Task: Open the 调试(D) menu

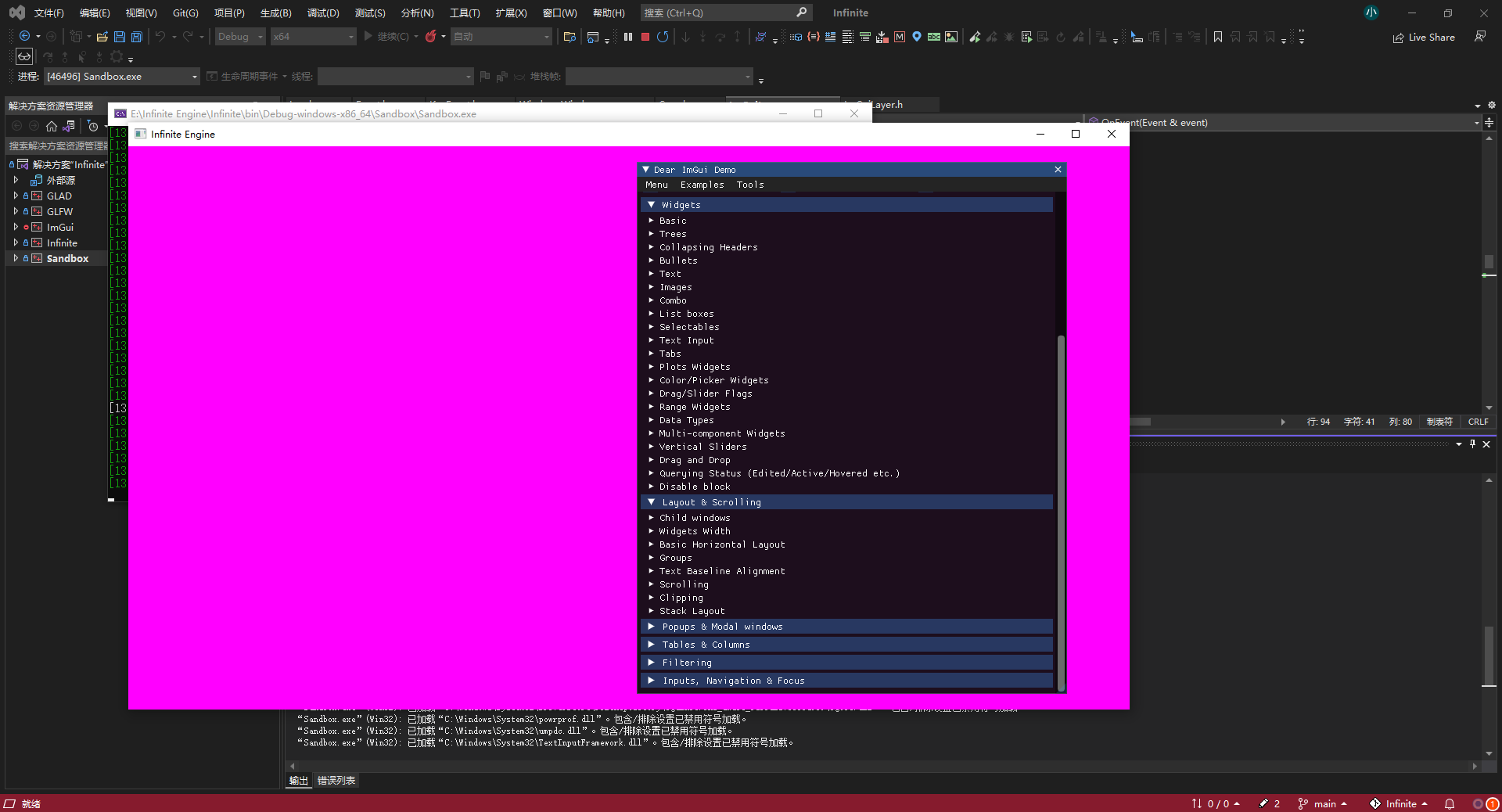Action: coord(323,13)
